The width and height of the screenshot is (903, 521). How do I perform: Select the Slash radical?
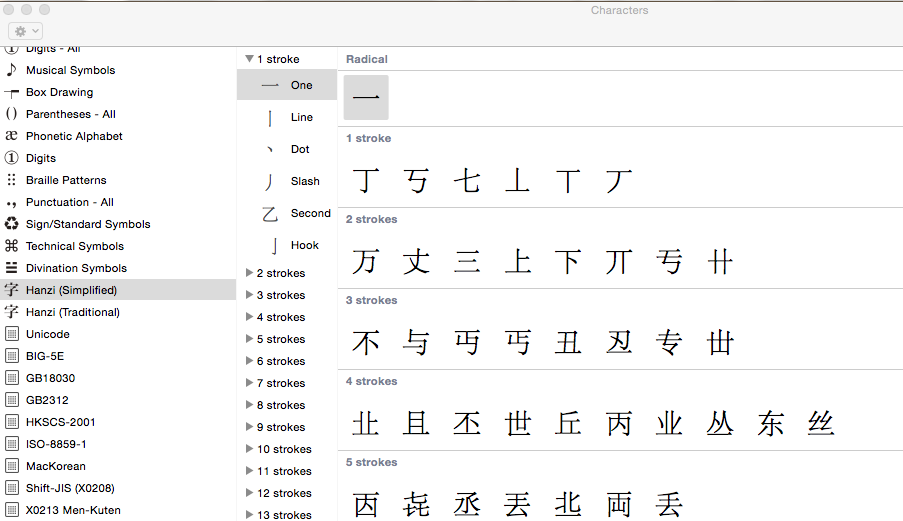pyautogui.click(x=304, y=181)
